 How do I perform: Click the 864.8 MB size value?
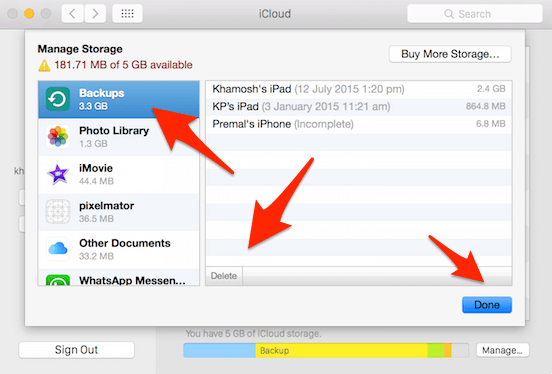(x=485, y=106)
